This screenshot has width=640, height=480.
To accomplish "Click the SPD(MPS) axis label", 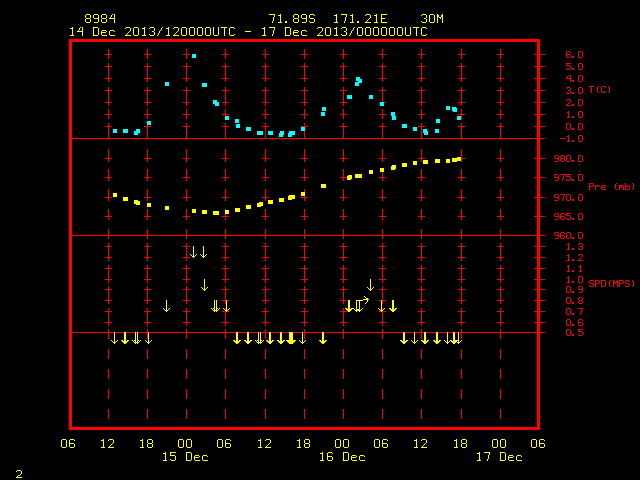I will [x=611, y=283].
